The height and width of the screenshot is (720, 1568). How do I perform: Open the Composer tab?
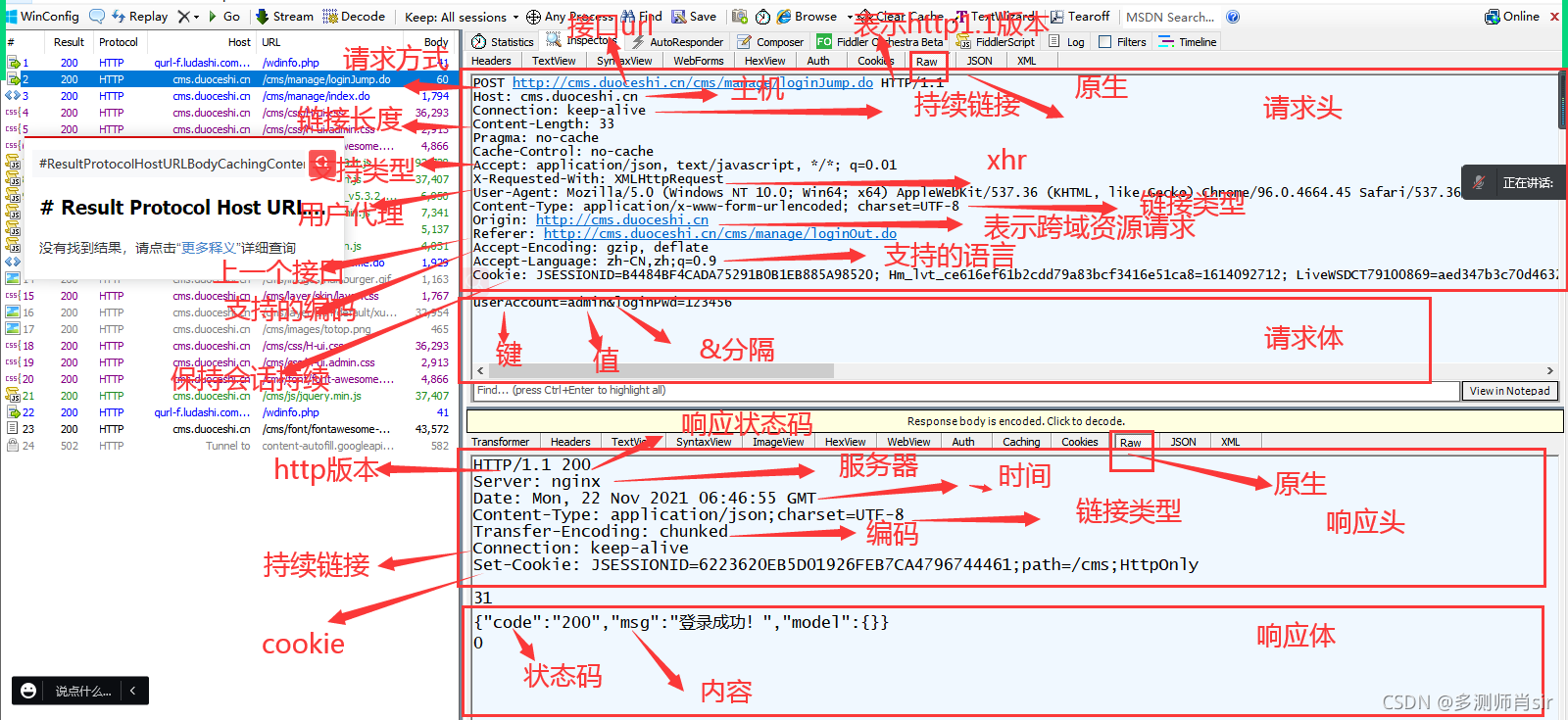click(x=771, y=42)
